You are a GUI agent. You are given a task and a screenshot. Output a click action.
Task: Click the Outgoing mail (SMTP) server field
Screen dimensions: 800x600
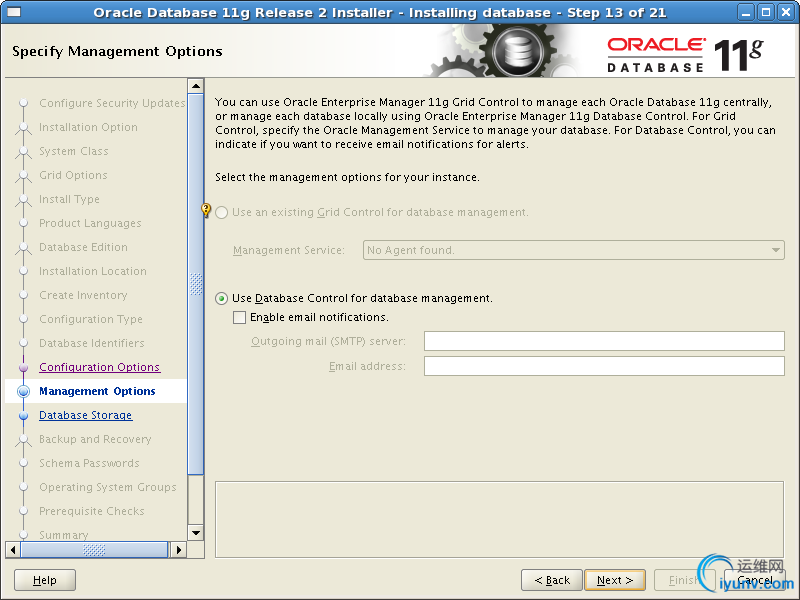pos(604,341)
